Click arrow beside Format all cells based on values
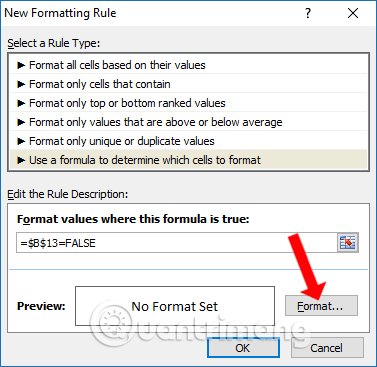This screenshot has width=377, height=367. [x=21, y=65]
